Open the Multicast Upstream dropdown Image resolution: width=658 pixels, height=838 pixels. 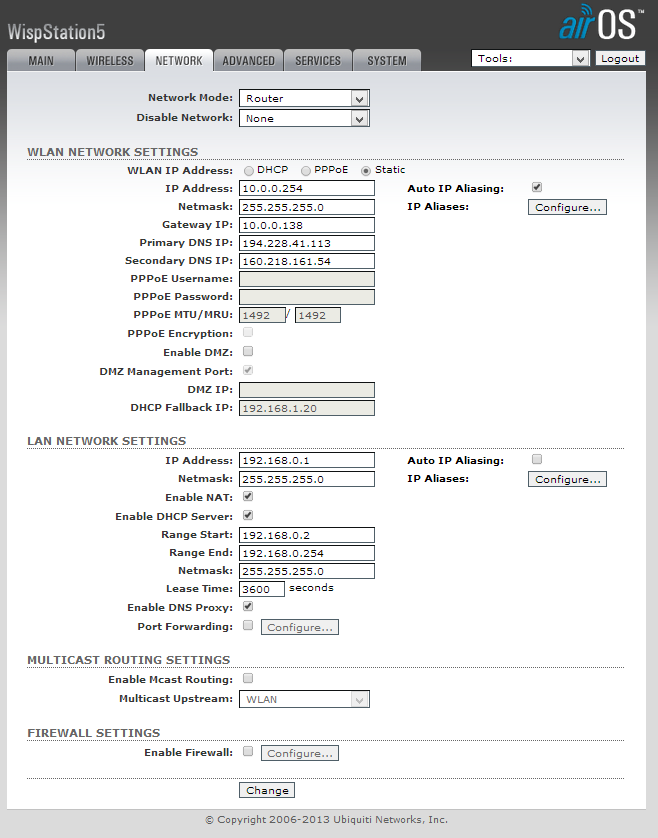tap(304, 699)
